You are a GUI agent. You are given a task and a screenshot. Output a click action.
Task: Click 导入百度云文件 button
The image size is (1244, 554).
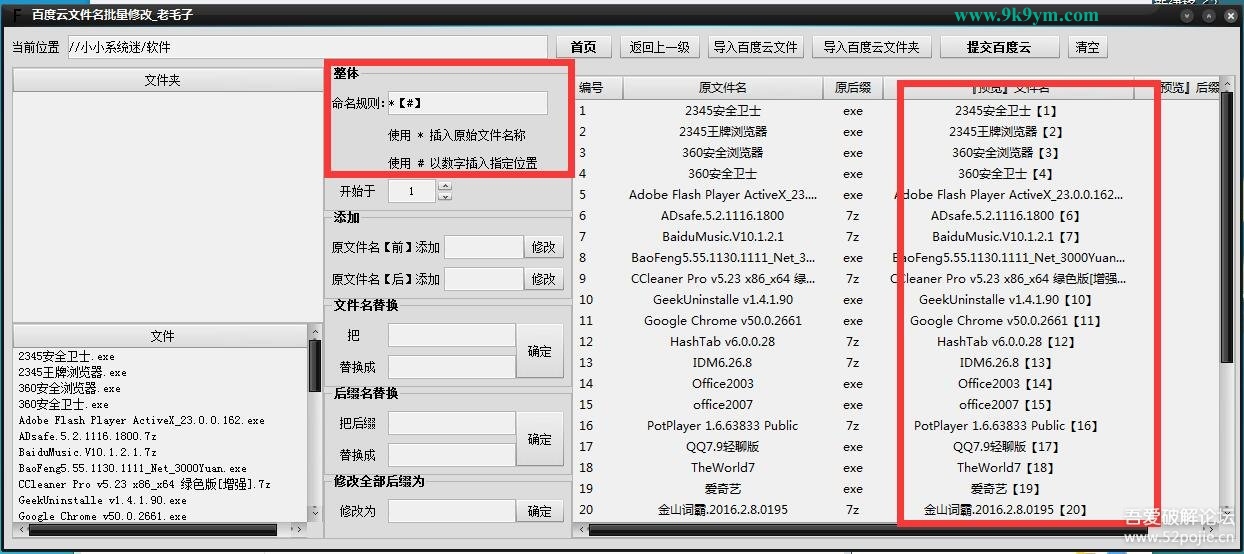pyautogui.click(x=756, y=47)
